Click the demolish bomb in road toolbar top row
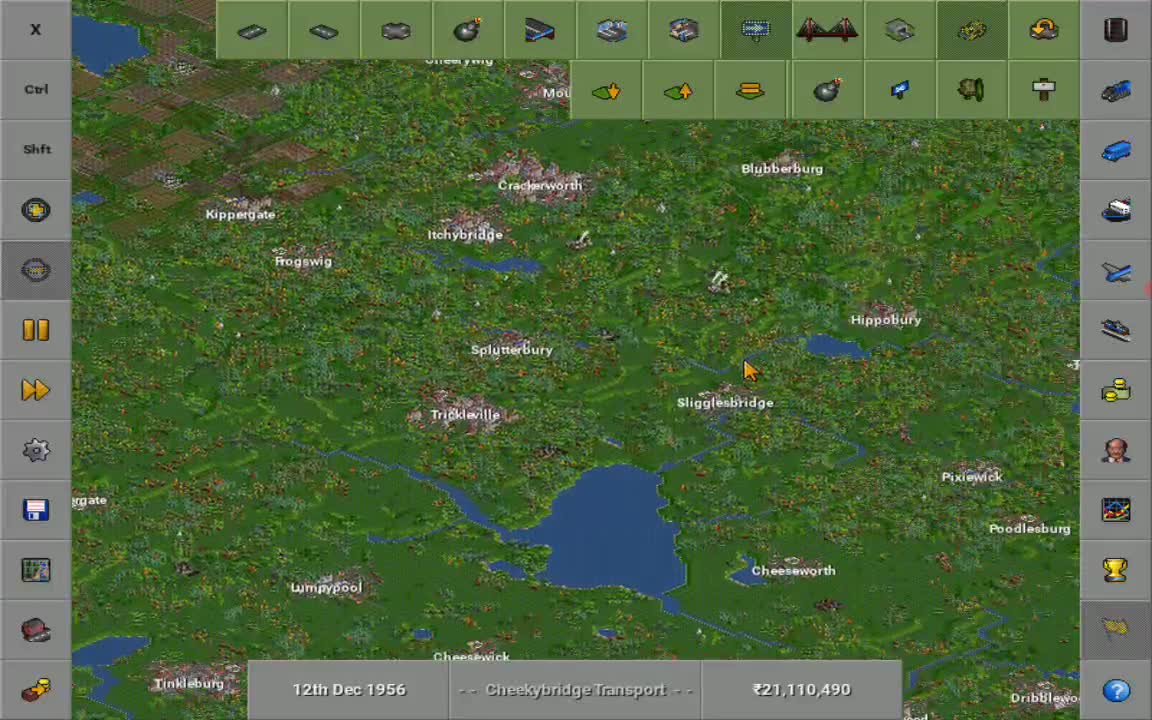The image size is (1152, 720). 467,30
